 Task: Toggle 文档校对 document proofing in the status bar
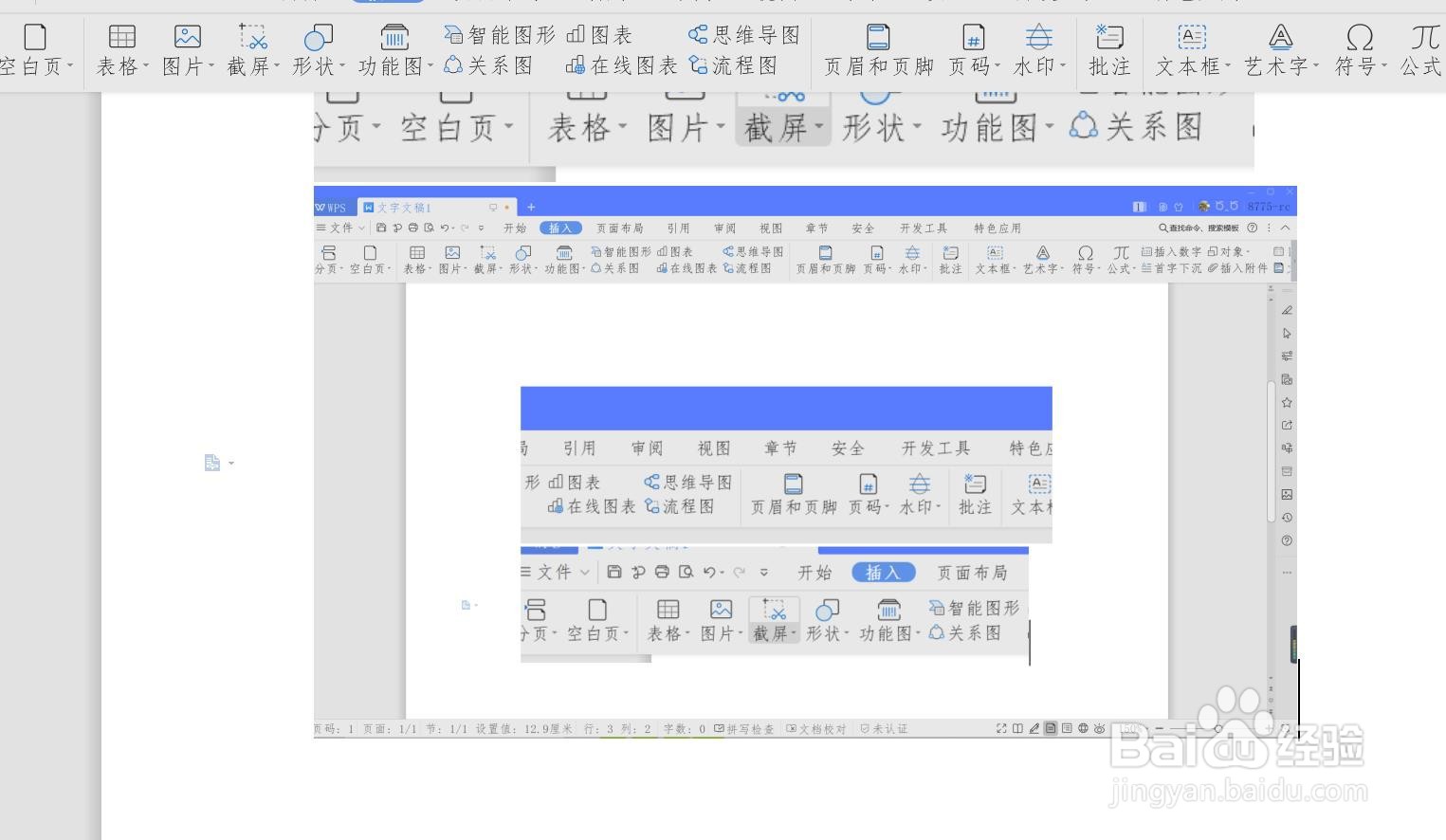click(x=817, y=729)
